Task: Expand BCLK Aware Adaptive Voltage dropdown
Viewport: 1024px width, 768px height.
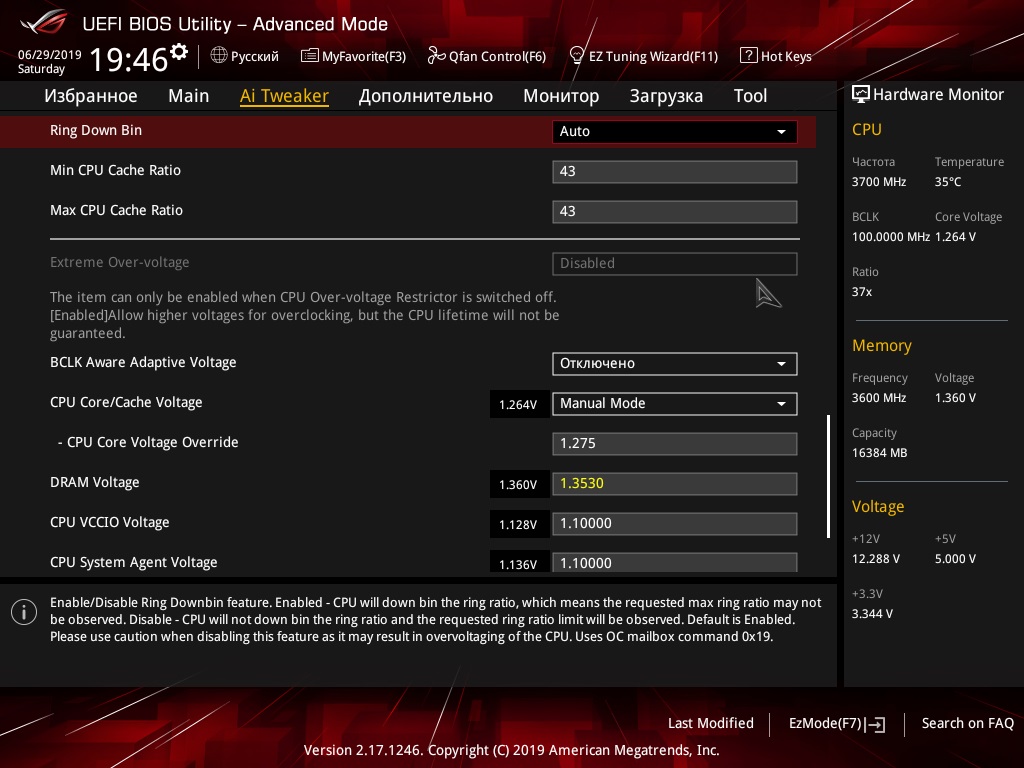Action: [675, 364]
